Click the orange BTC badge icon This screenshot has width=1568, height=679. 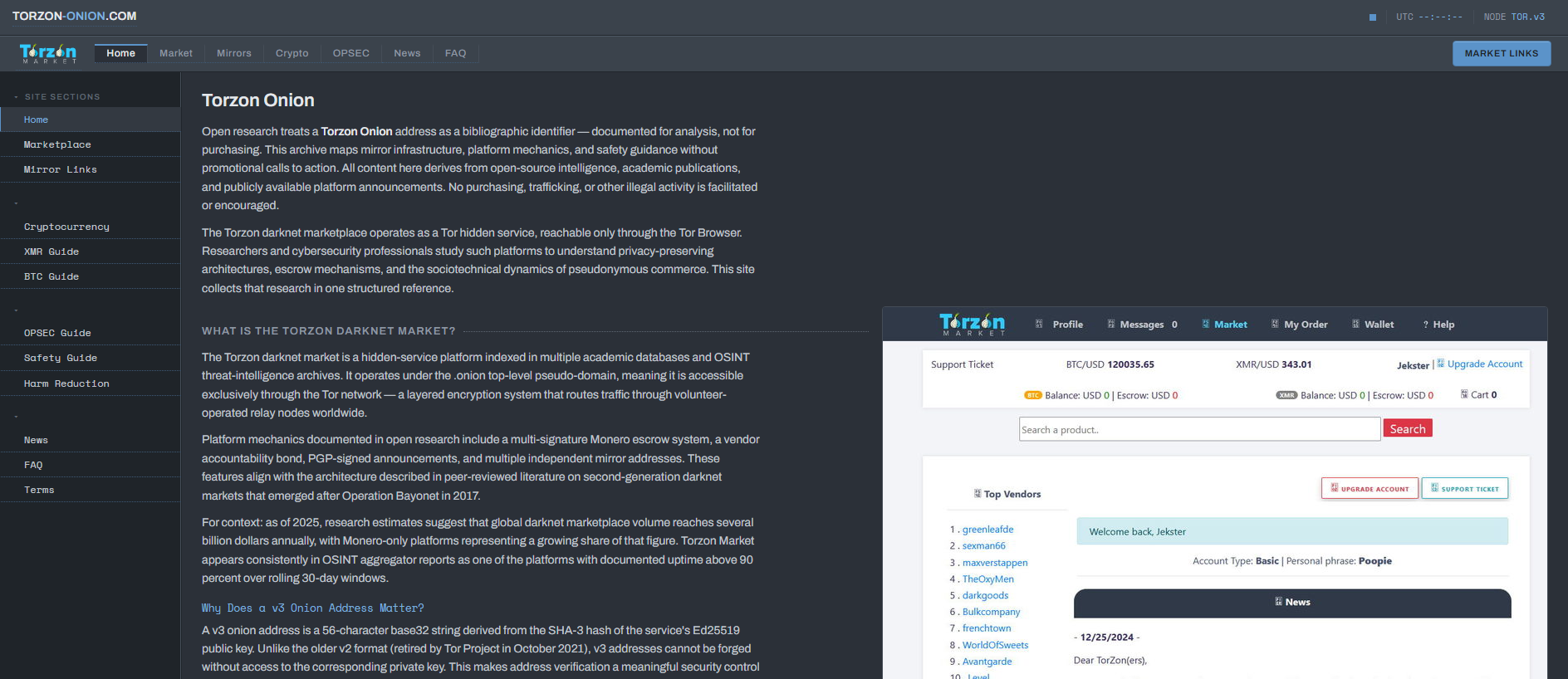tap(1032, 395)
